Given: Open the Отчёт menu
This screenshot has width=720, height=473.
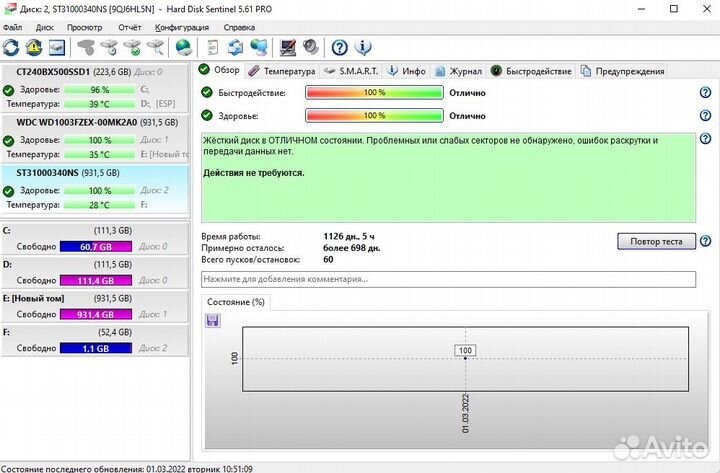Looking at the screenshot, I should pyautogui.click(x=129, y=28).
